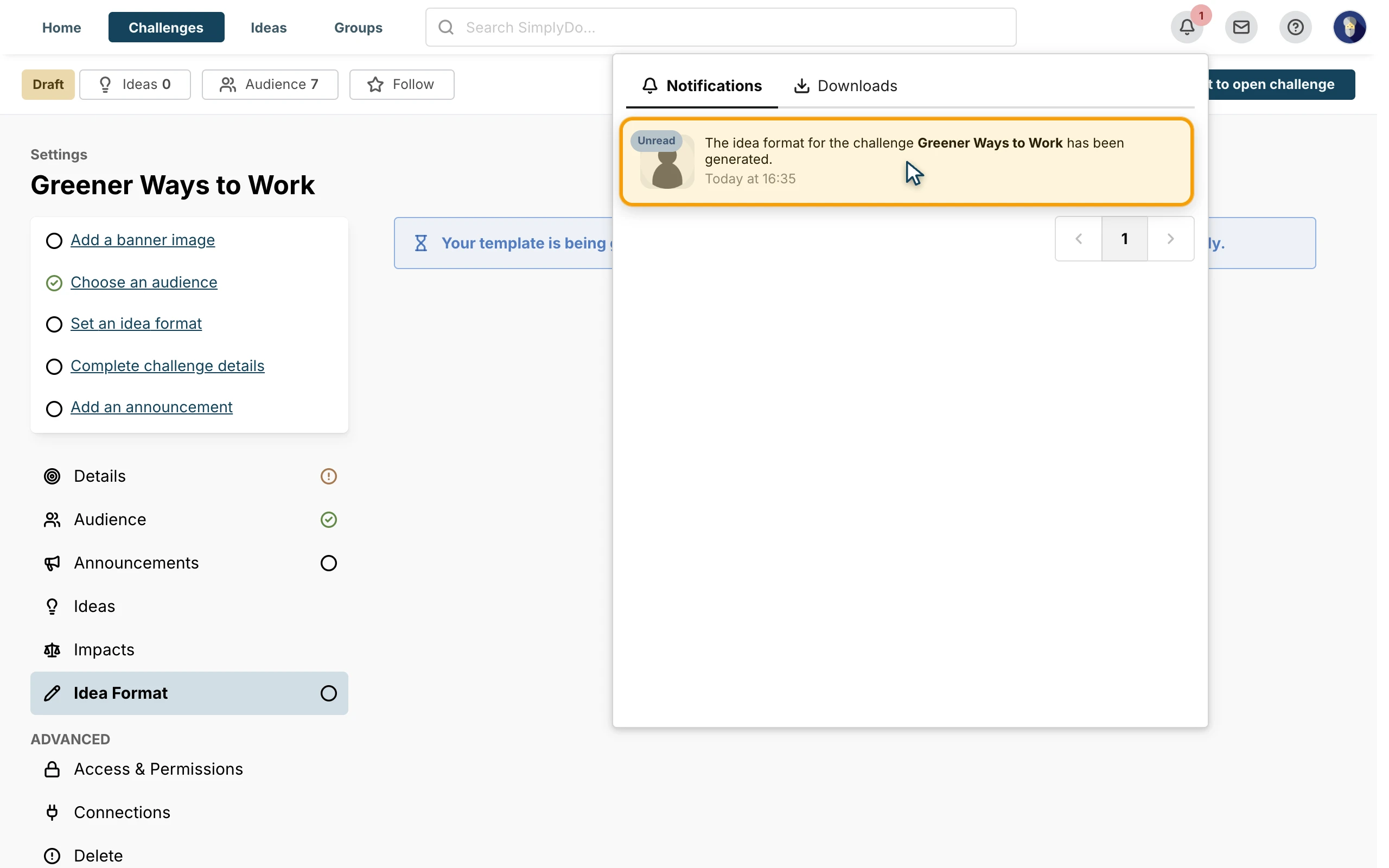Open the Add an announcement link
The width and height of the screenshot is (1389, 868).
tap(151, 407)
